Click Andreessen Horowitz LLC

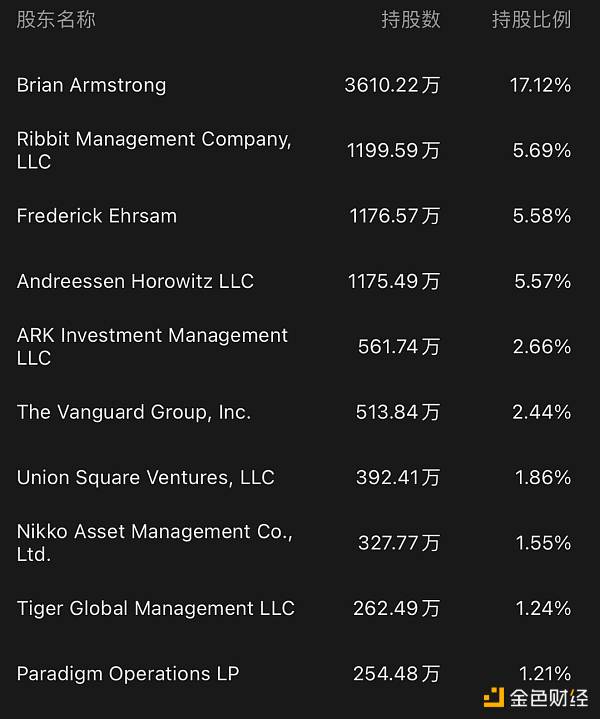coord(135,281)
